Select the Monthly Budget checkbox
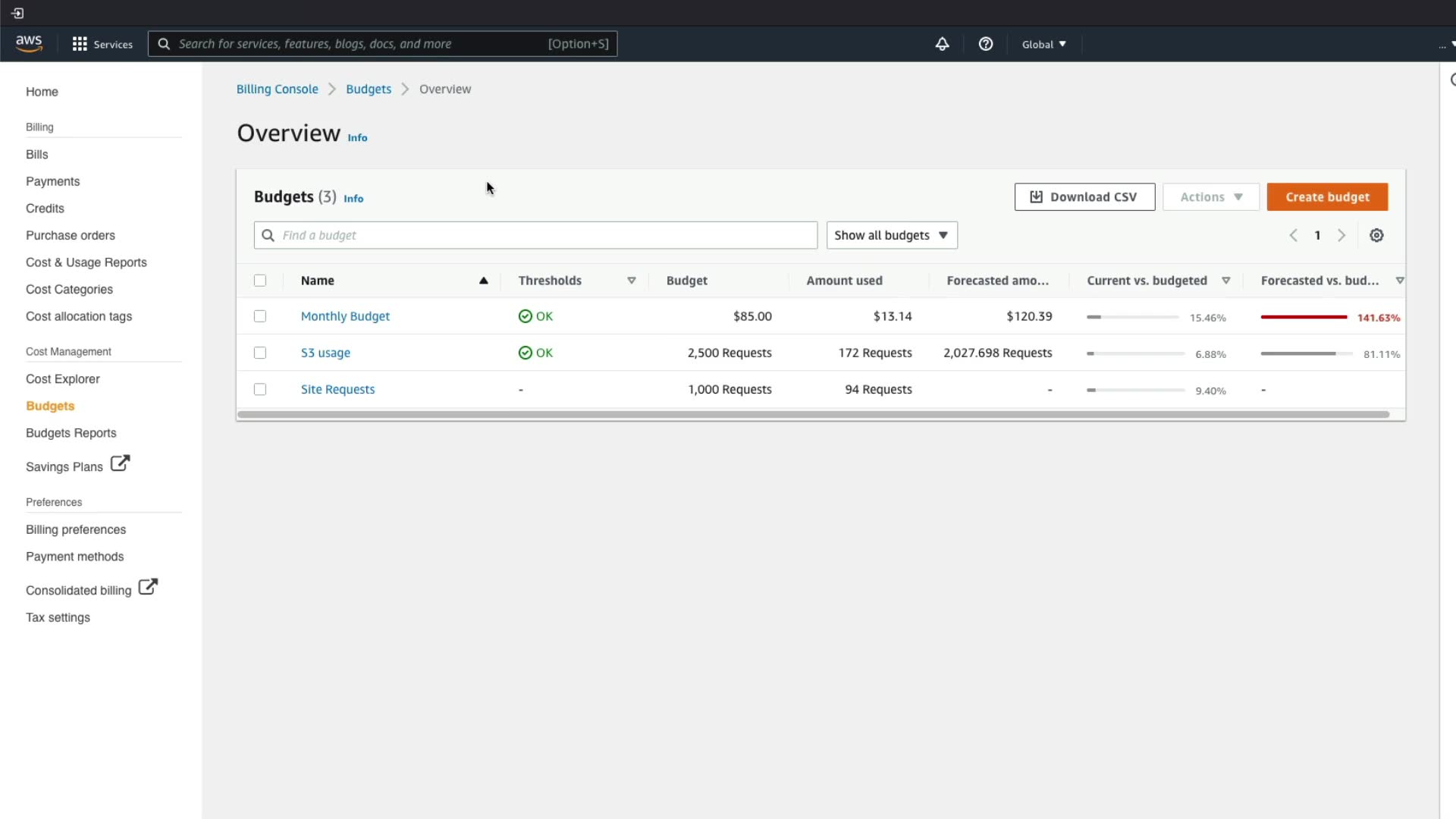The width and height of the screenshot is (1456, 819). (260, 316)
